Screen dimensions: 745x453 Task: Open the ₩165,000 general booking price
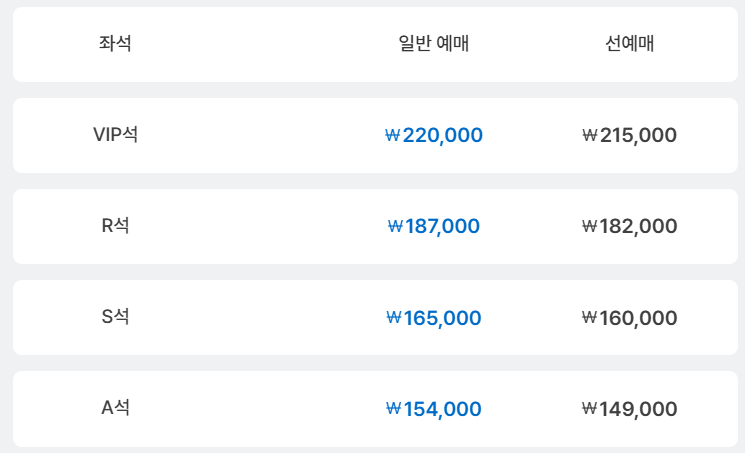434,318
